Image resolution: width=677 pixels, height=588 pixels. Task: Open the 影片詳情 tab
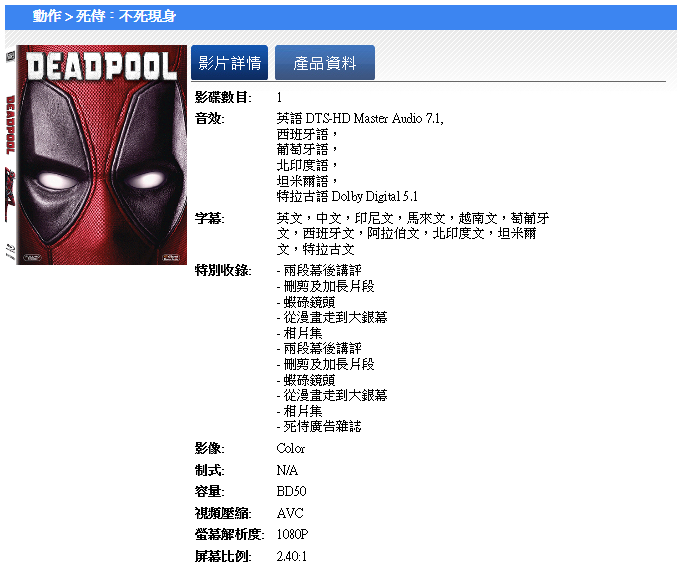click(229, 63)
